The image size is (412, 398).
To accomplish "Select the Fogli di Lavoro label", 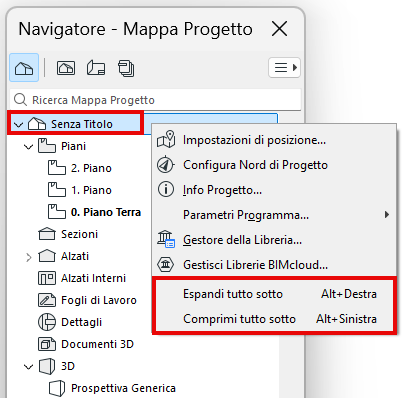I will coord(99,300).
